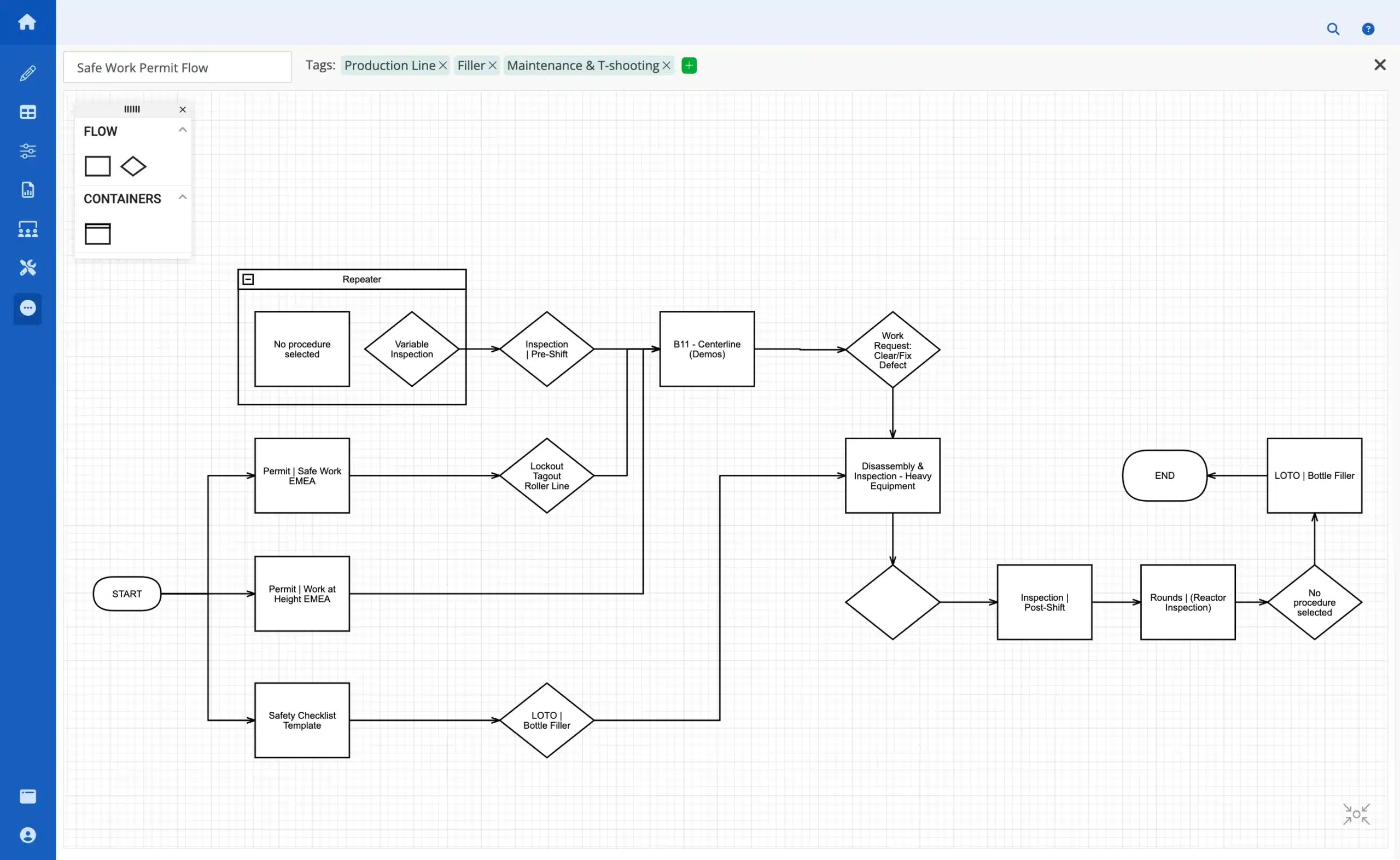
Task: Go to the Home icon in sidebar
Action: click(x=27, y=22)
